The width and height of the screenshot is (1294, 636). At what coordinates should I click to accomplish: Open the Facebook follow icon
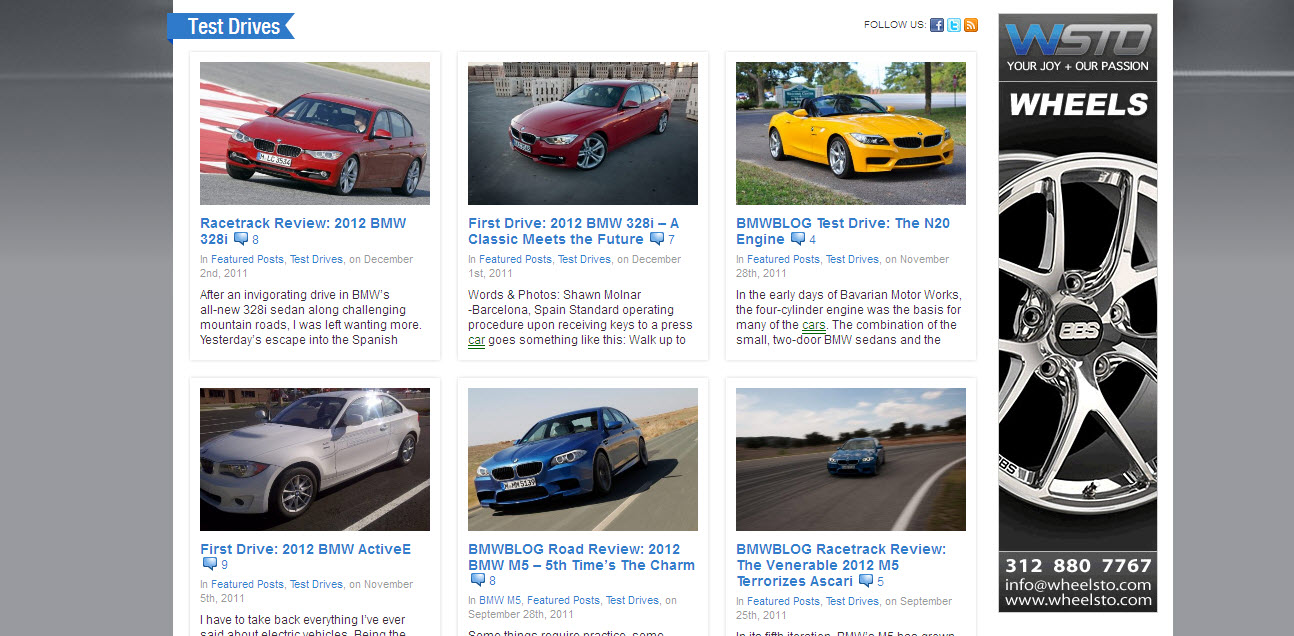tap(937, 25)
